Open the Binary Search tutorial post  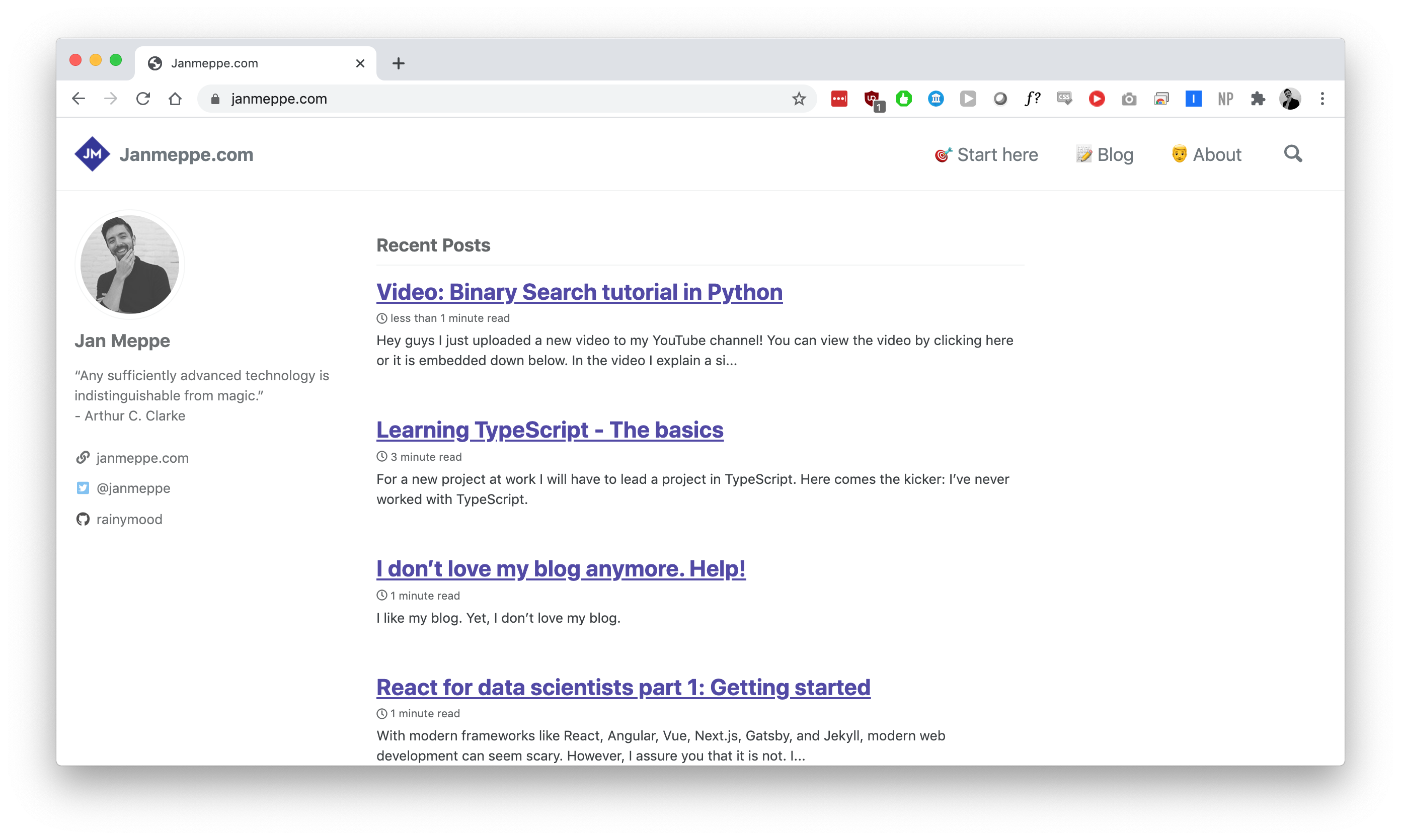tap(579, 292)
